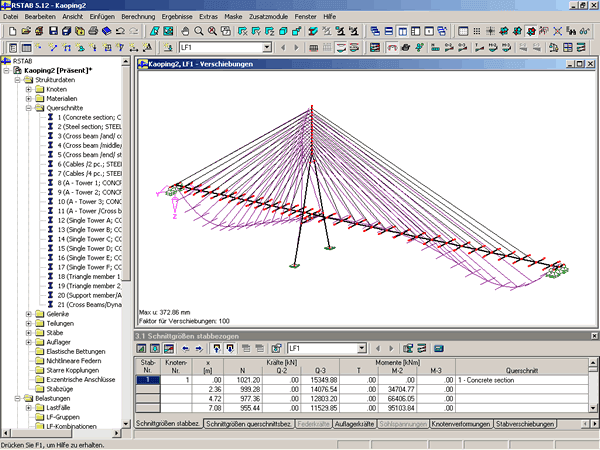Open the LF1 load case dropdown in main toolbar

266,47
